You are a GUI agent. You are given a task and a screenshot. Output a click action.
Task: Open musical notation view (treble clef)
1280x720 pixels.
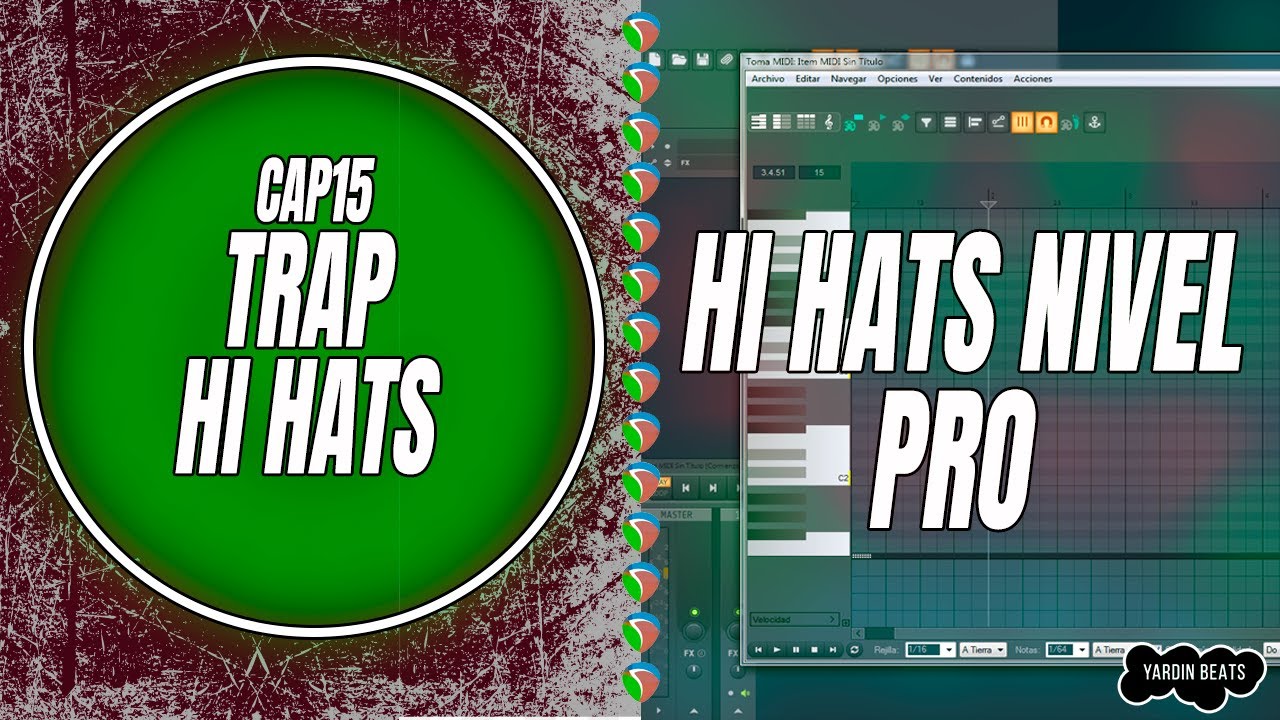point(829,122)
